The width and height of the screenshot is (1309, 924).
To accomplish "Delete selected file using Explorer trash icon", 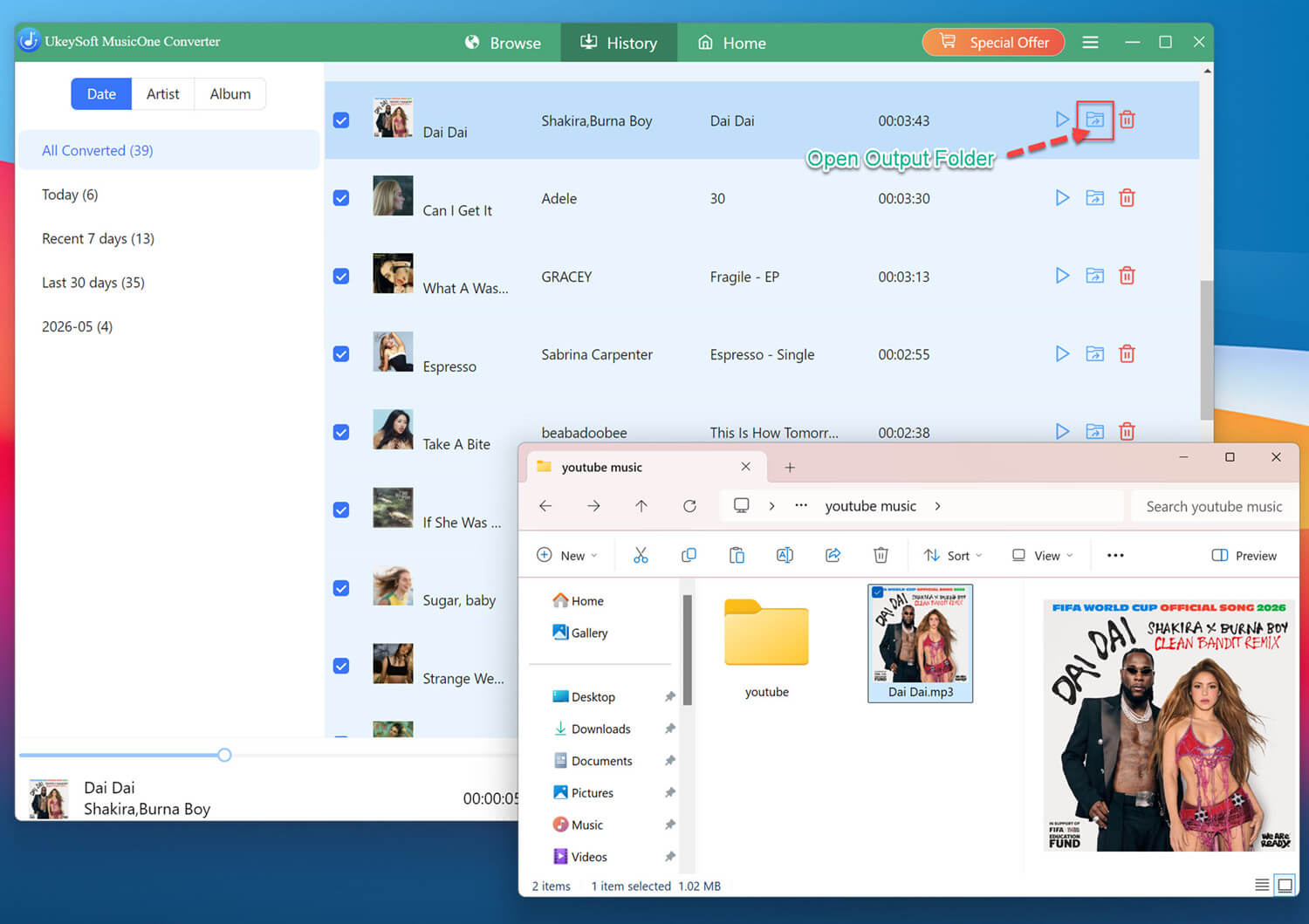I will (881, 555).
